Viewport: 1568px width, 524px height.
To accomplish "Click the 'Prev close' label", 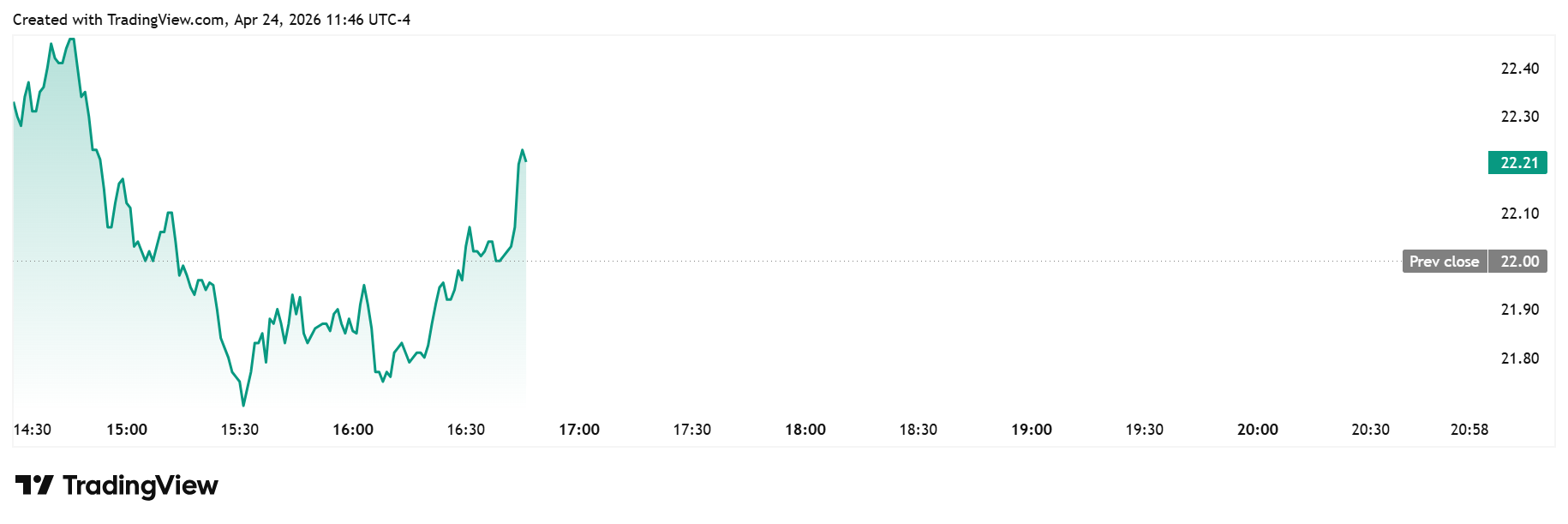I will click(x=1444, y=262).
